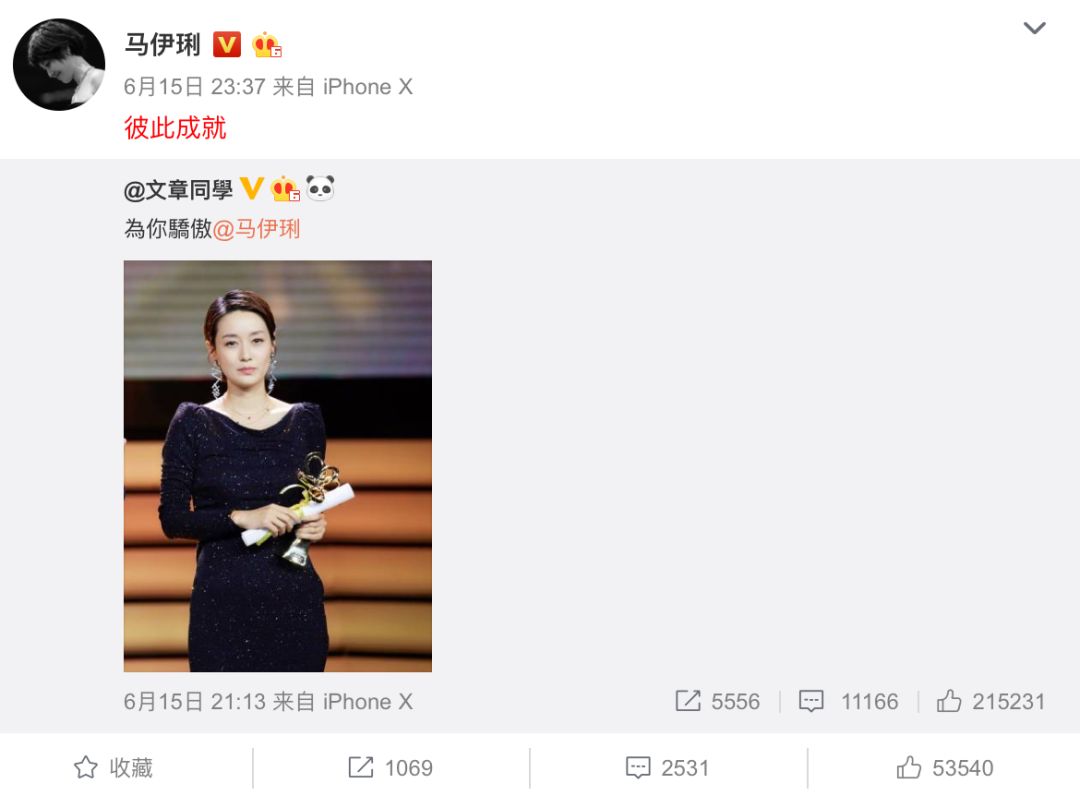Open the @文章同學 original poster link

(178, 189)
